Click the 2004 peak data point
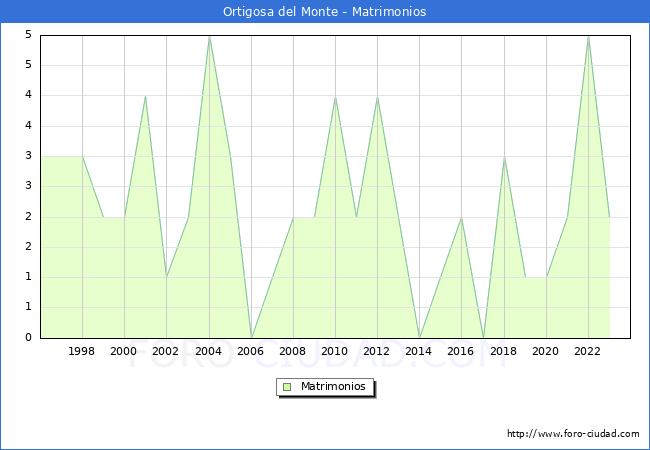Image resolution: width=650 pixels, height=450 pixels. pos(209,36)
